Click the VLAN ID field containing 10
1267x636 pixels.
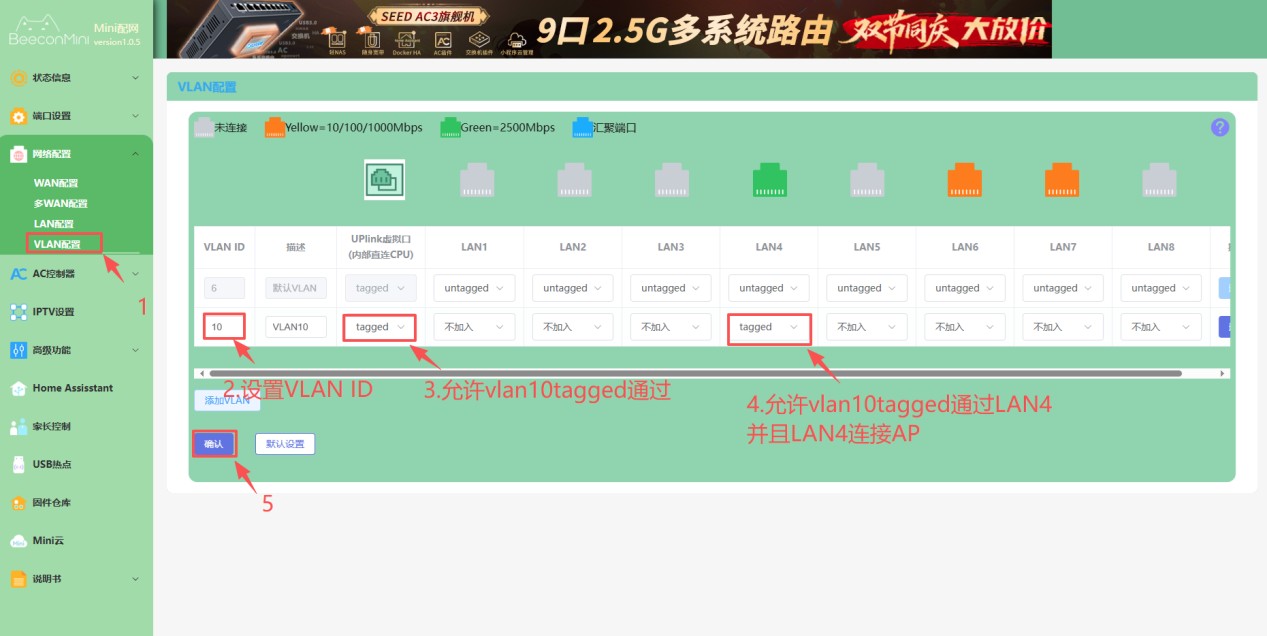tap(224, 327)
